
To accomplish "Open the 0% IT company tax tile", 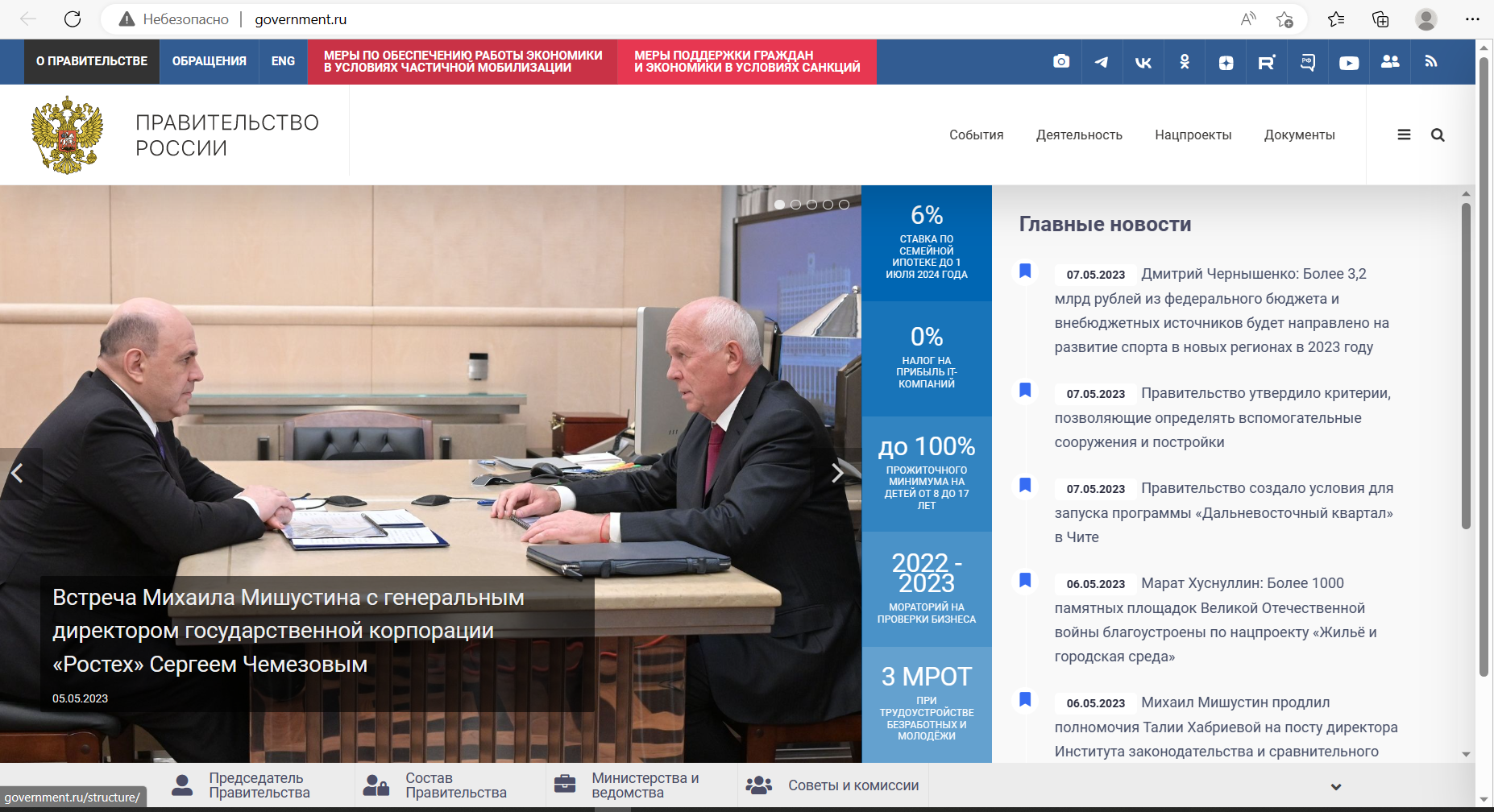I will 927,358.
